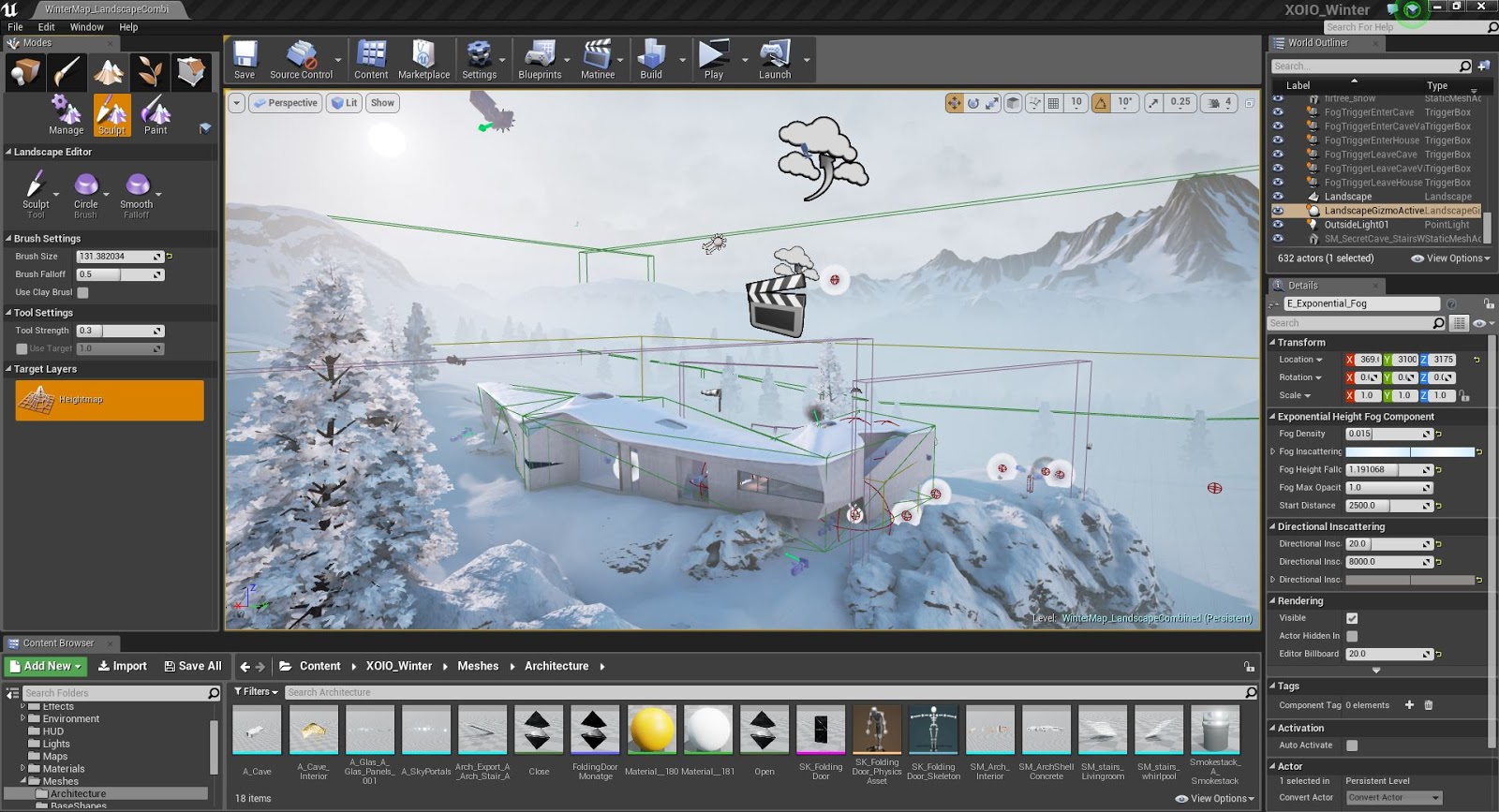Select the landscape Sculpt tab
Image resolution: width=1499 pixels, height=812 pixels.
(112, 115)
